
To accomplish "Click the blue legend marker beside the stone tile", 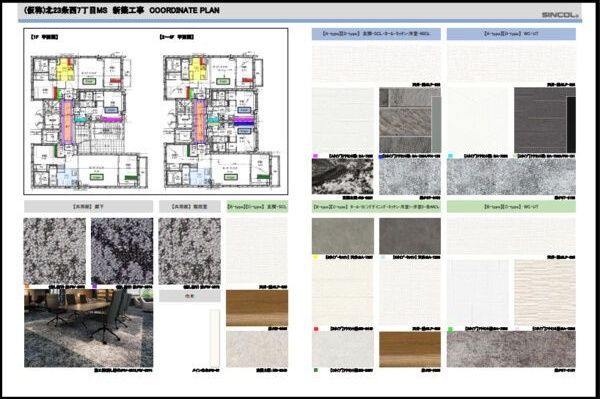I will pos(381,156).
